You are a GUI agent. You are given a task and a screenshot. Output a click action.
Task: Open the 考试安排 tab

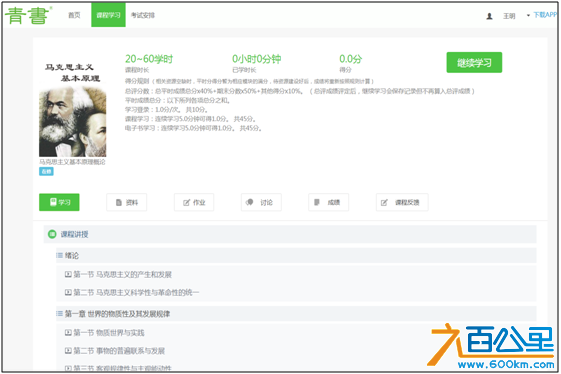click(x=143, y=15)
